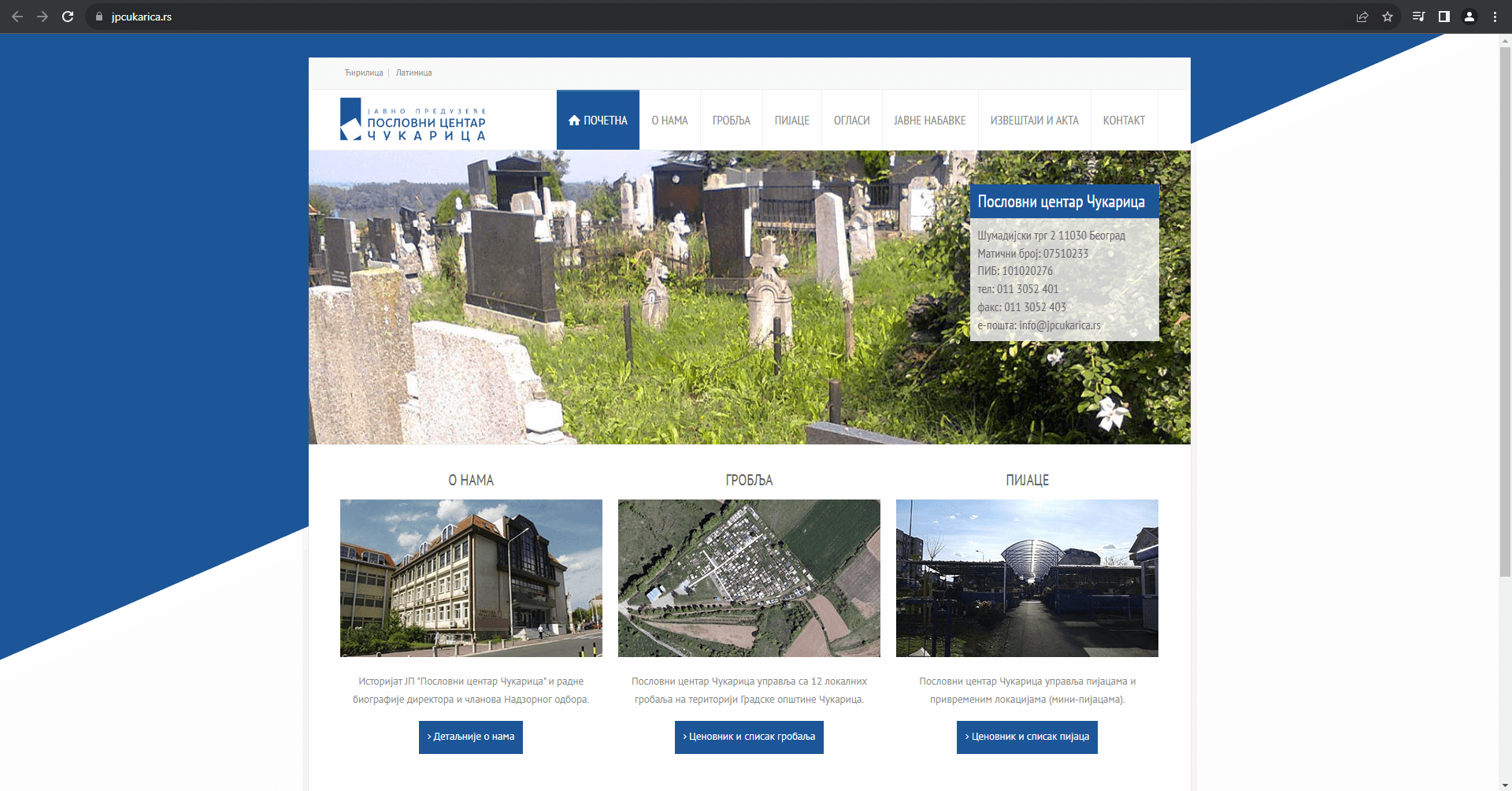This screenshot has height=791, width=1512.
Task: Switch site script to Ћирилица
Action: [363, 72]
